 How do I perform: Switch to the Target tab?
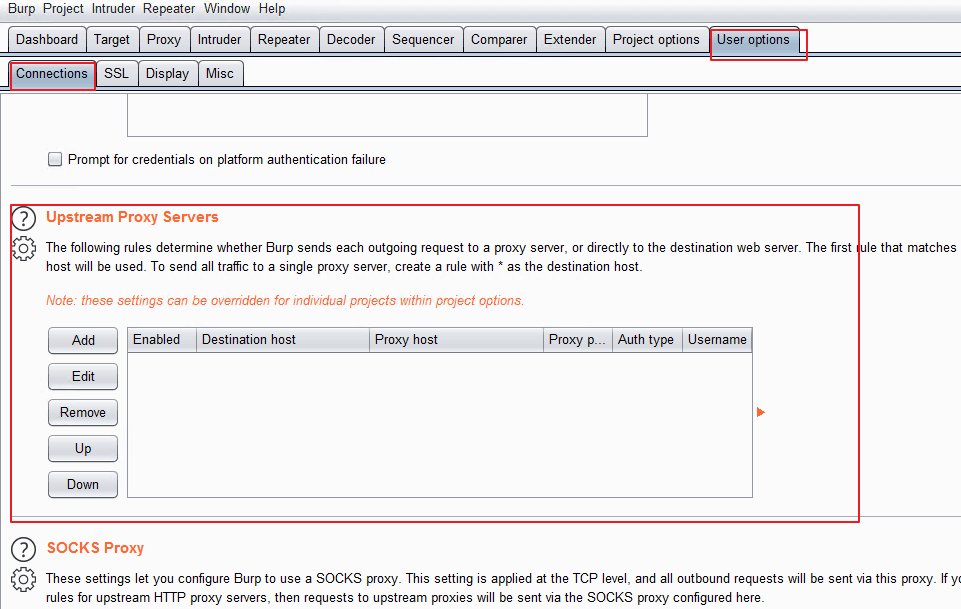(x=112, y=40)
